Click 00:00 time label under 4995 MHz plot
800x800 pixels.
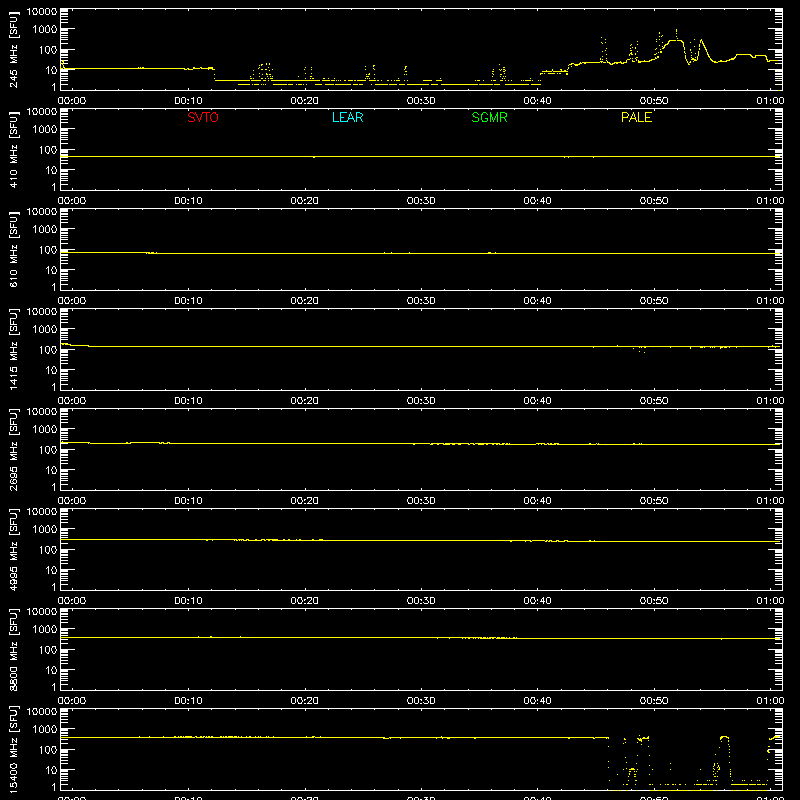(x=72, y=601)
